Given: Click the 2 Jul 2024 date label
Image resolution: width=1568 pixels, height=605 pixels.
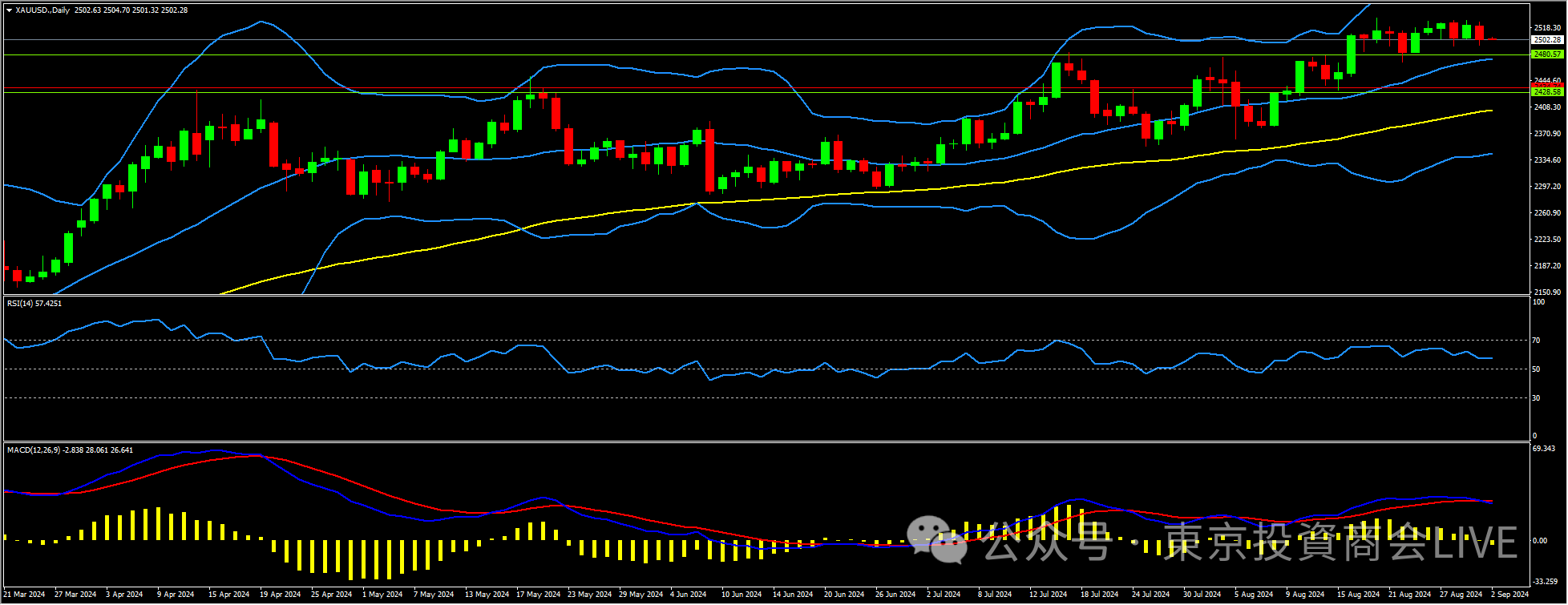Looking at the screenshot, I should click(944, 595).
